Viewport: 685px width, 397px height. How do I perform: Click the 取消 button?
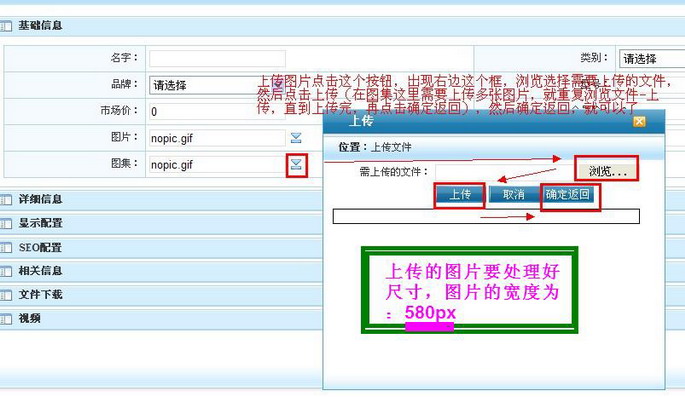pos(513,194)
